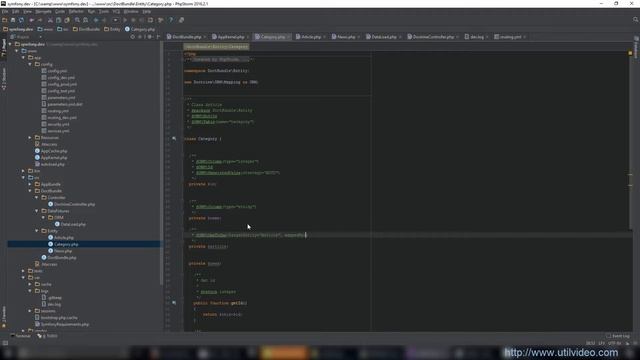Expand the Resources folder in tree
The width and height of the screenshot is (640, 360).
click(30, 138)
